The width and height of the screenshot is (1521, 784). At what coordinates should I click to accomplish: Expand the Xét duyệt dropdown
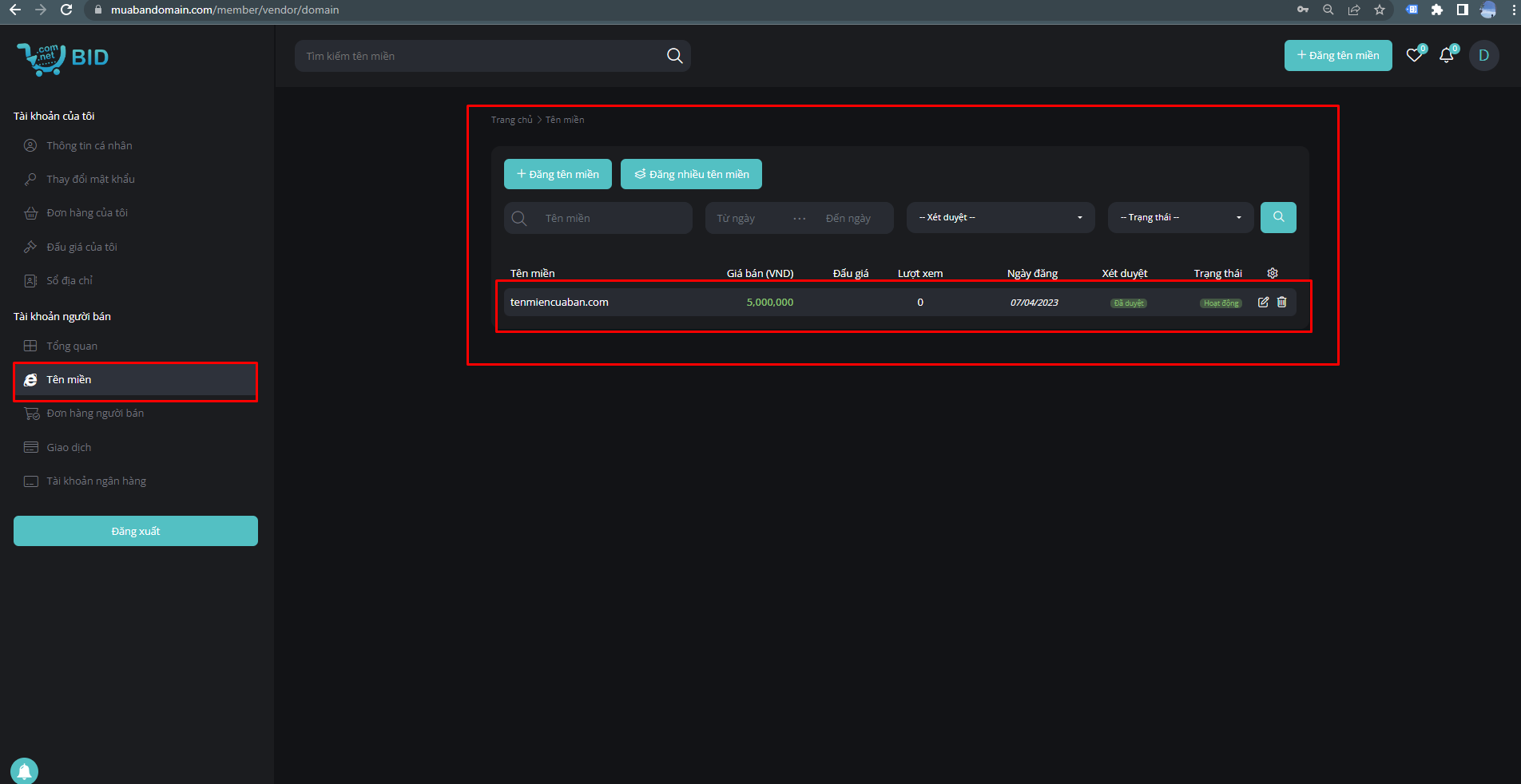(1000, 217)
